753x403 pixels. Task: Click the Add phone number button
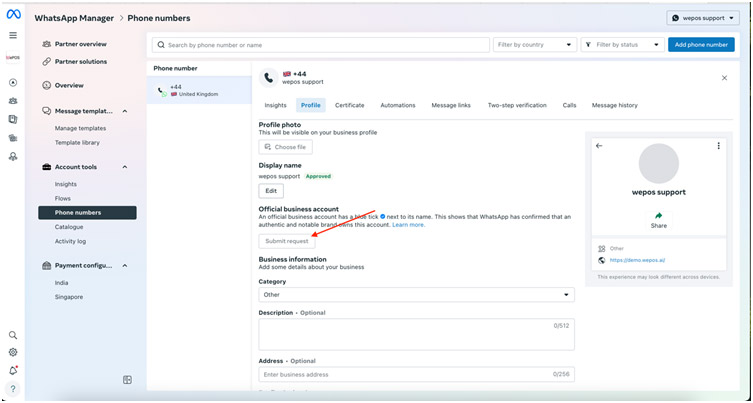tap(701, 45)
